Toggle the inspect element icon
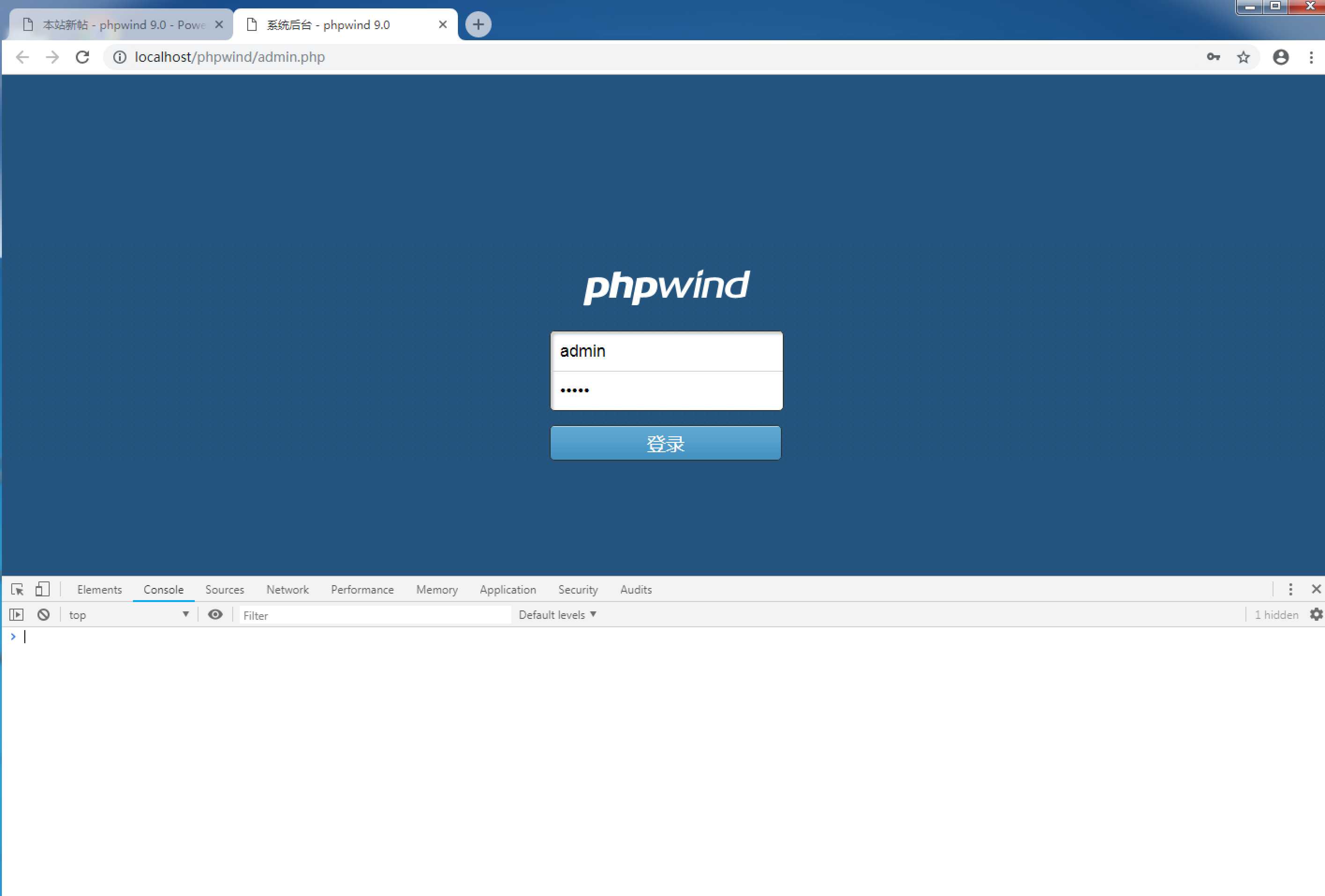This screenshot has width=1325, height=896. [16, 588]
